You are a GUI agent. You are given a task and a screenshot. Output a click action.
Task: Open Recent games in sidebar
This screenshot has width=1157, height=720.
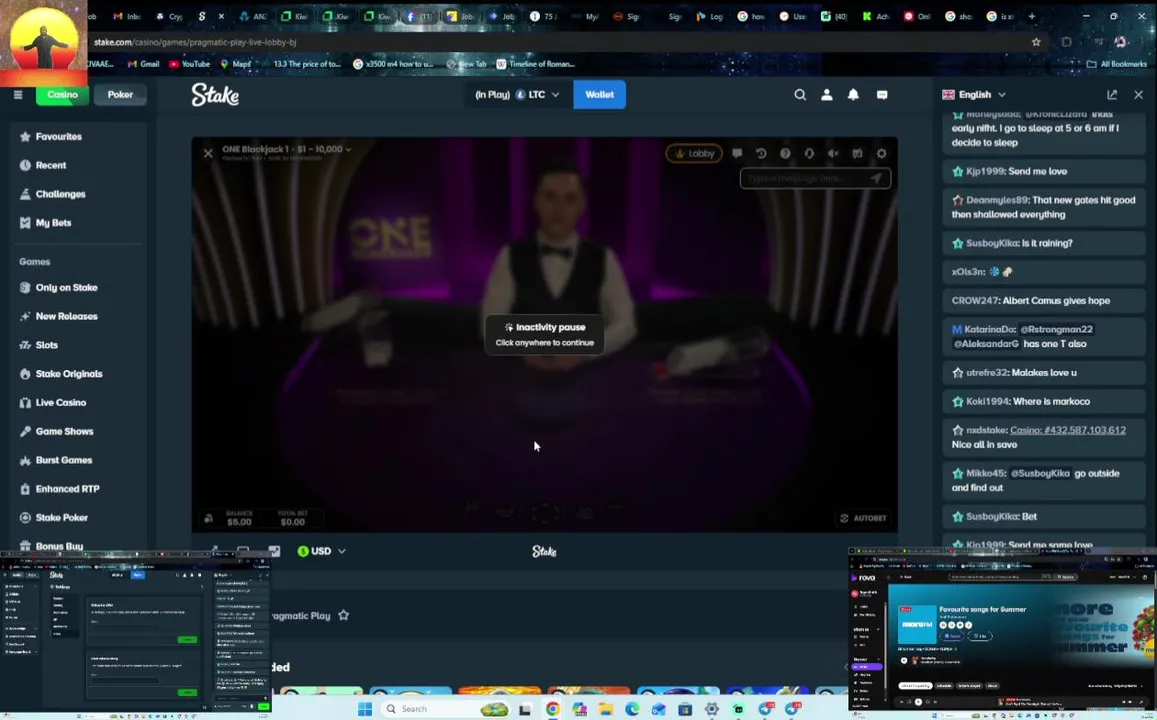pyautogui.click(x=77, y=165)
